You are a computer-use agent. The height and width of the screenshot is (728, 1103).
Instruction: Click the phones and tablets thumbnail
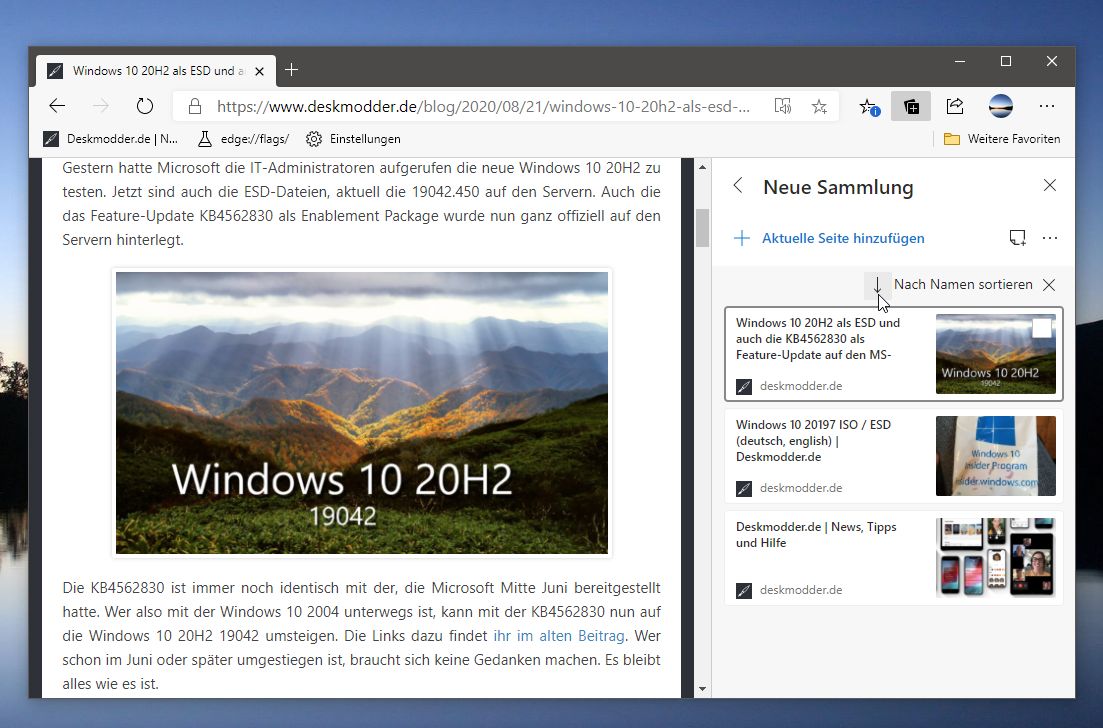pos(995,558)
